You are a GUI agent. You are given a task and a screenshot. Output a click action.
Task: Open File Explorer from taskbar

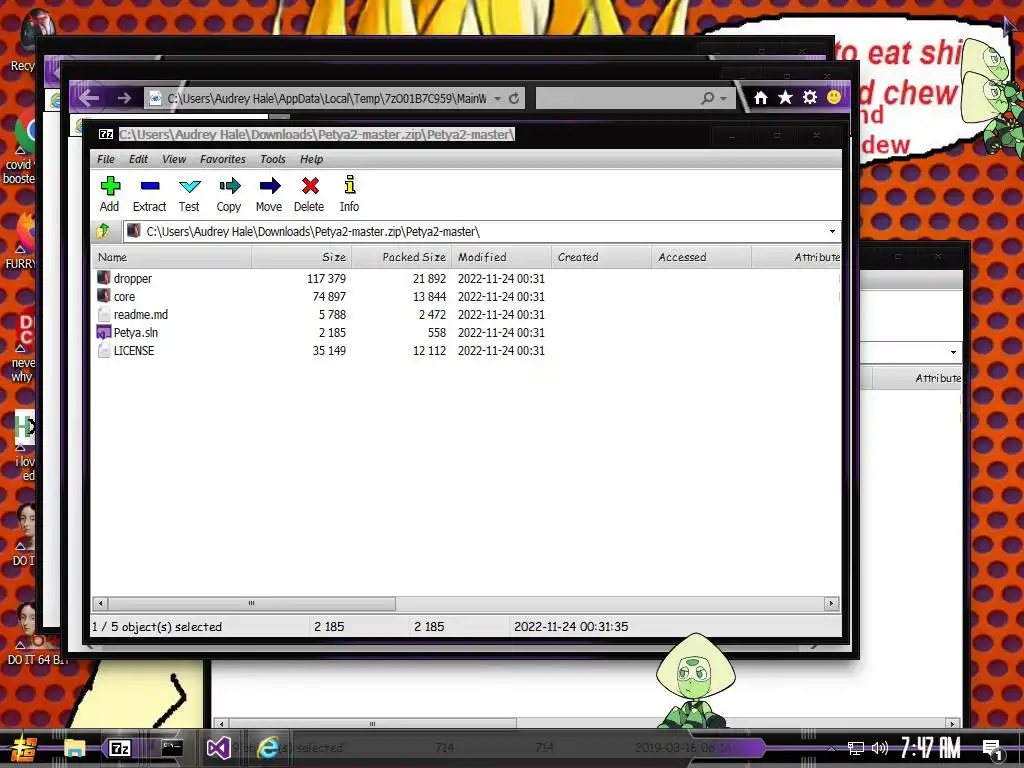pos(74,748)
